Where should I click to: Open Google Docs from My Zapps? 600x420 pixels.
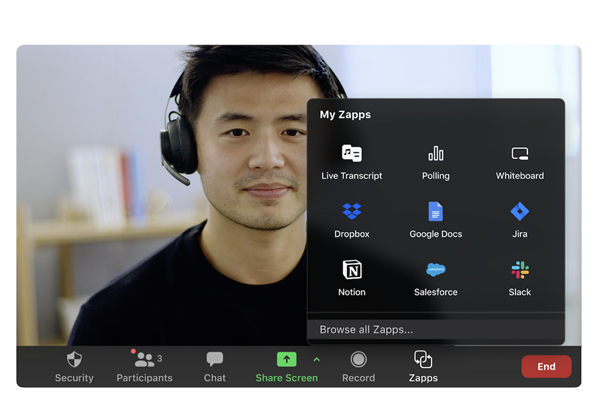[x=436, y=212]
